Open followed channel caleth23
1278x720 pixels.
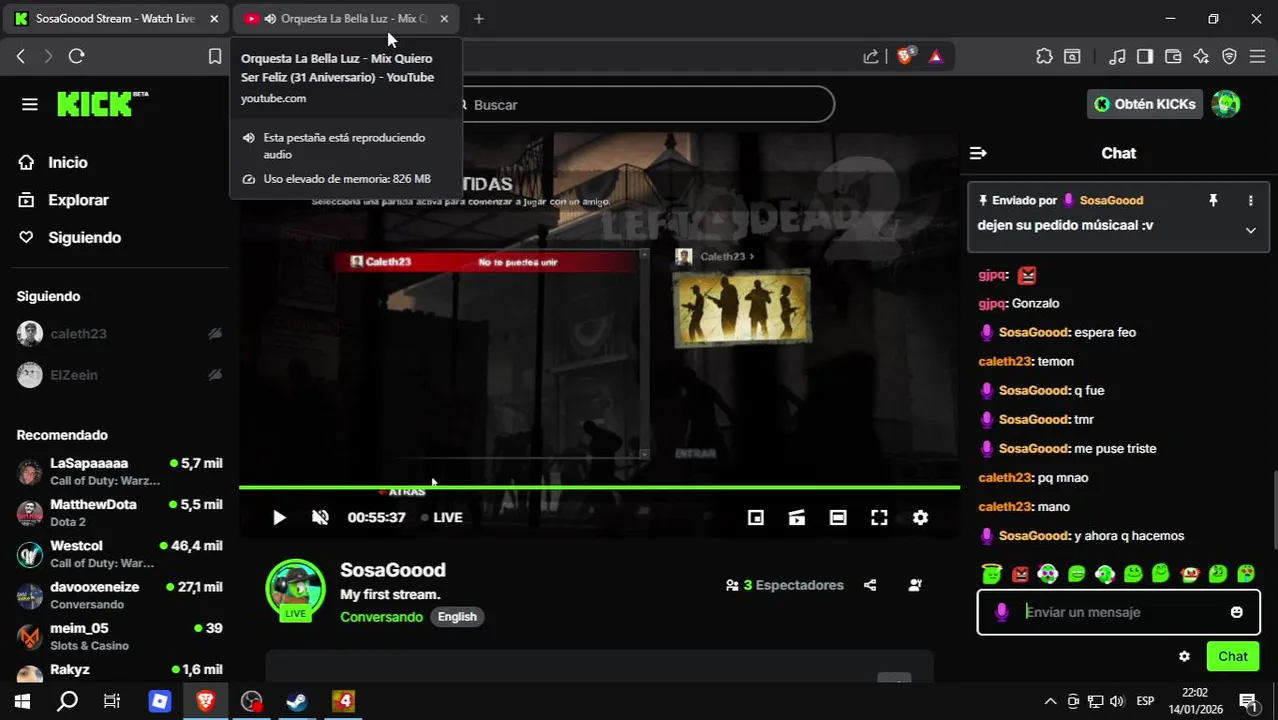point(120,334)
